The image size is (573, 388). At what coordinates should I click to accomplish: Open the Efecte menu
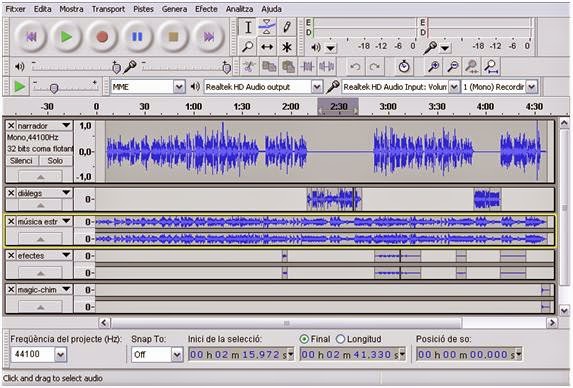pyautogui.click(x=206, y=9)
